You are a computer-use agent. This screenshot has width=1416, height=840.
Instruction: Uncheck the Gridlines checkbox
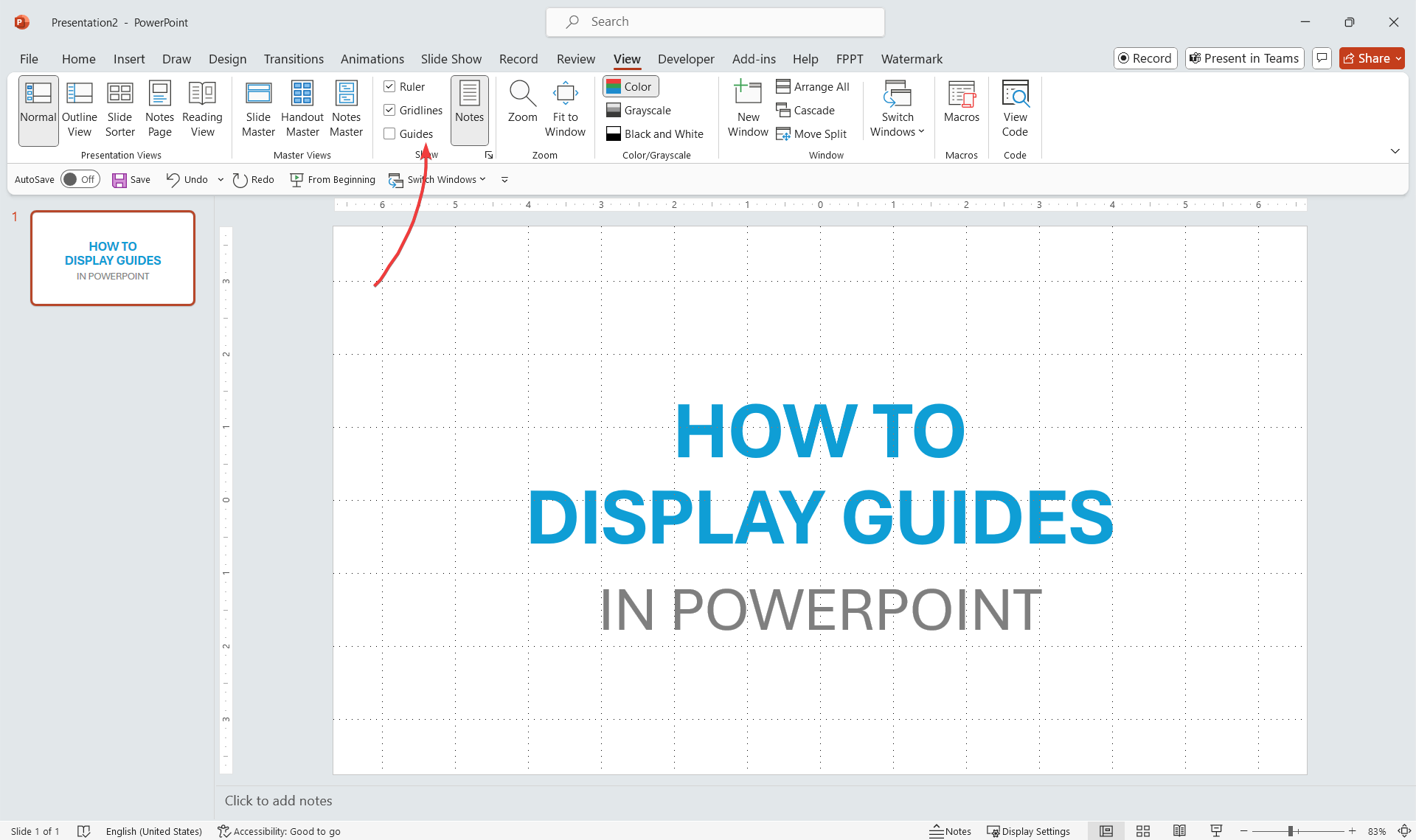click(389, 110)
